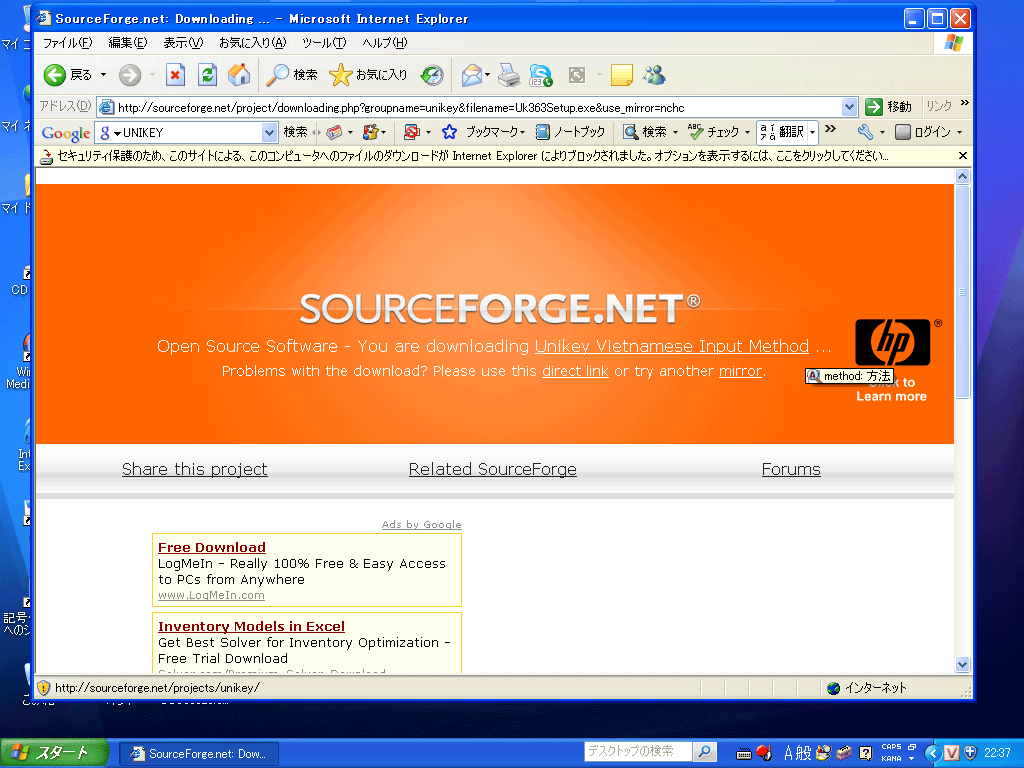Open the 表示(V) menu

point(183,43)
